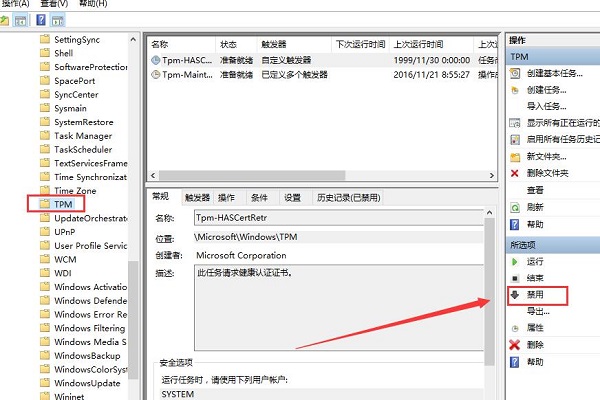Click up arrow of folder tree scrollbar
Screen dimensions: 600x400
[x=133, y=39]
